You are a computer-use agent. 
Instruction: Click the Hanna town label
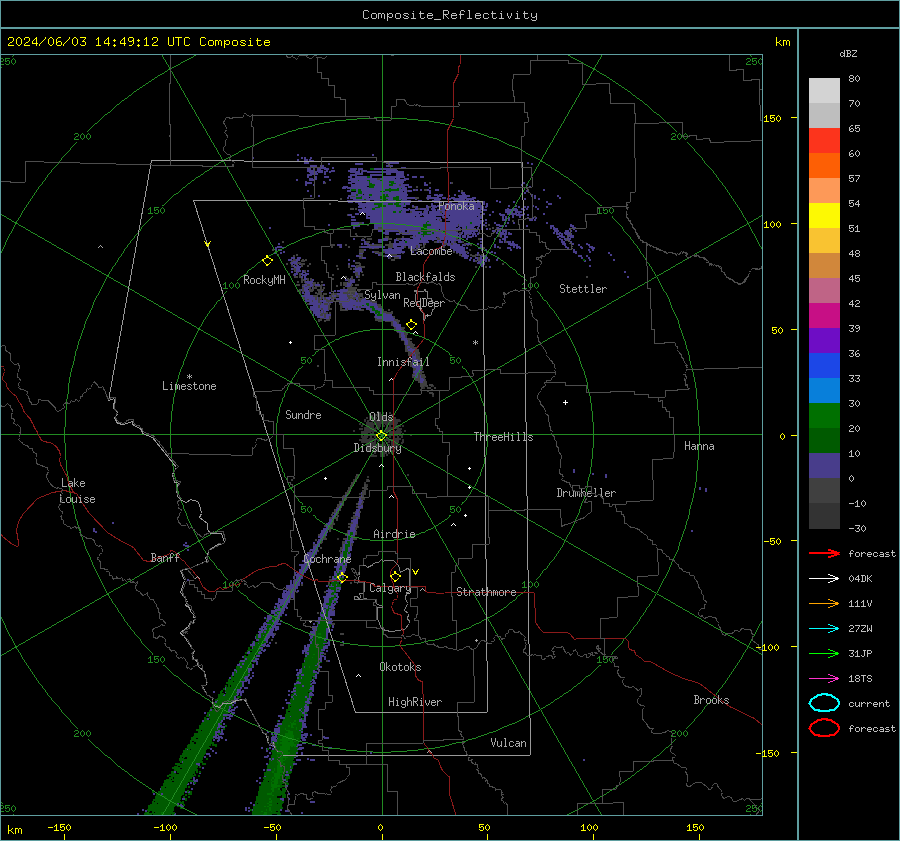click(x=699, y=446)
